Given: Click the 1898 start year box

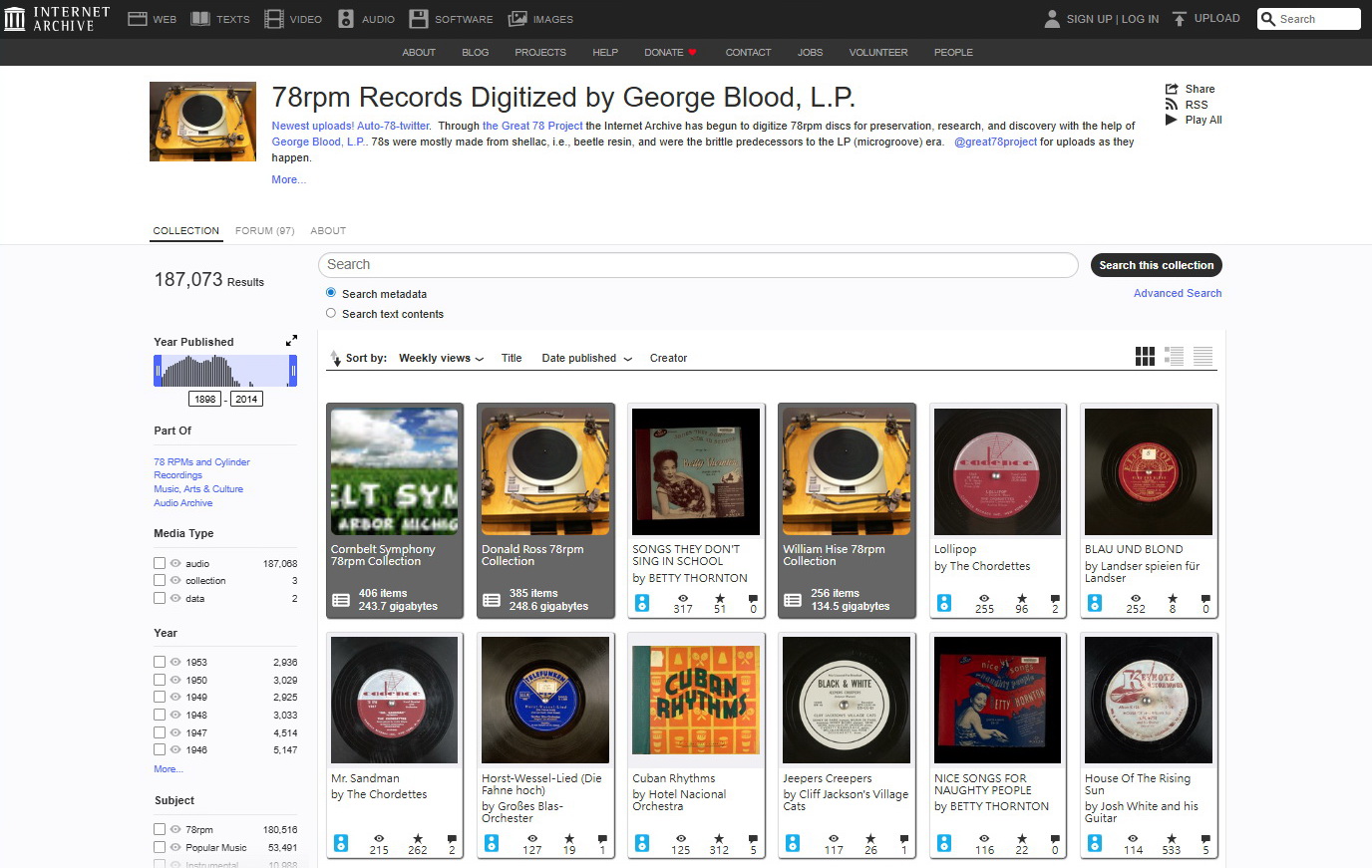Looking at the screenshot, I should pyautogui.click(x=205, y=399).
